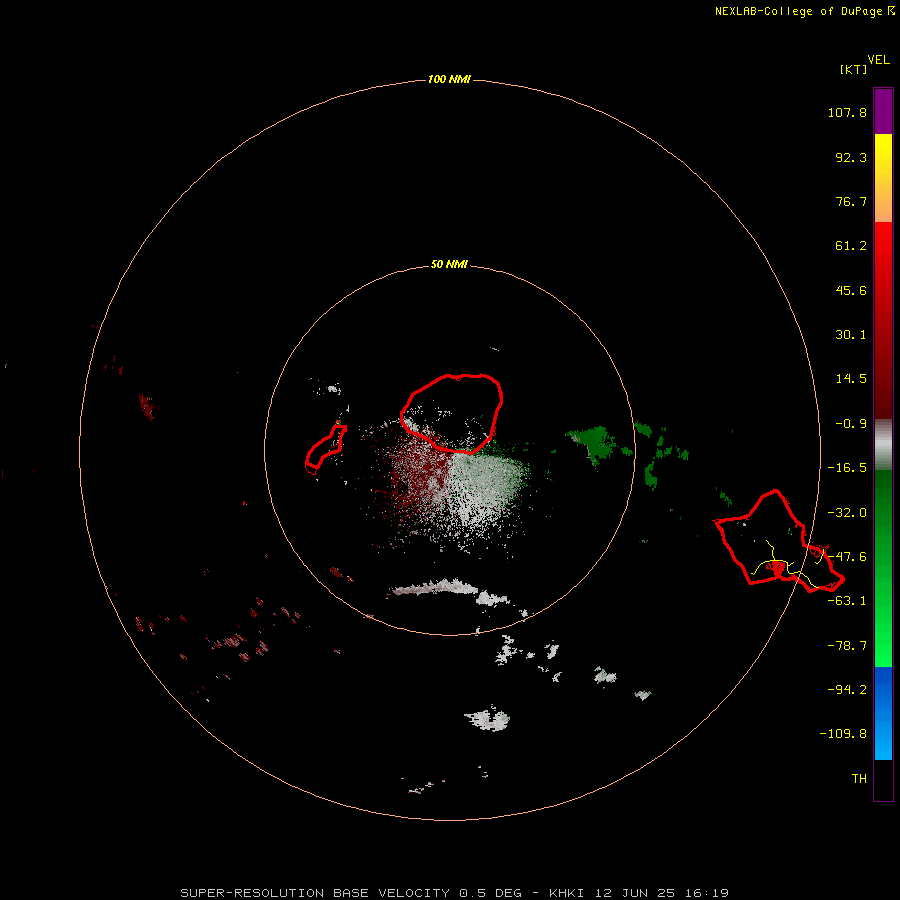Click the [KT] units label
Viewport: 900px width, 900px height.
[x=853, y=69]
